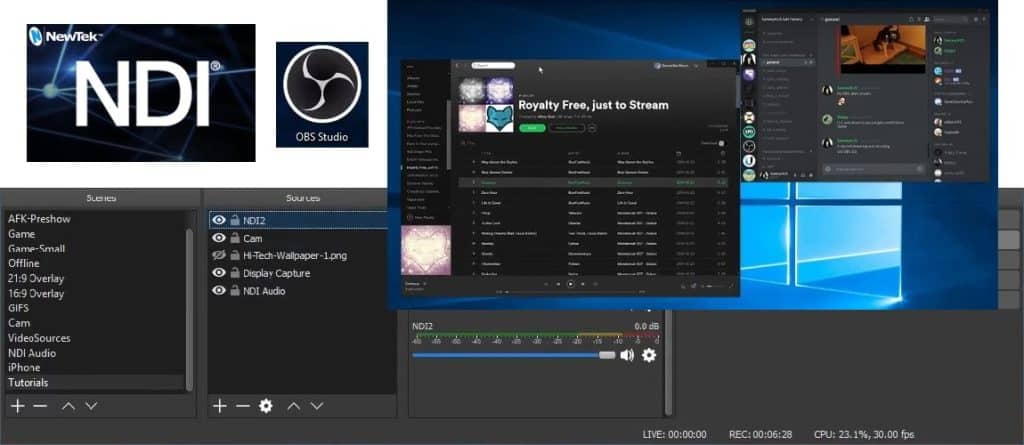Toggle the lock on Display Capture source
Viewport: 1024px width, 445px height.
[234, 272]
